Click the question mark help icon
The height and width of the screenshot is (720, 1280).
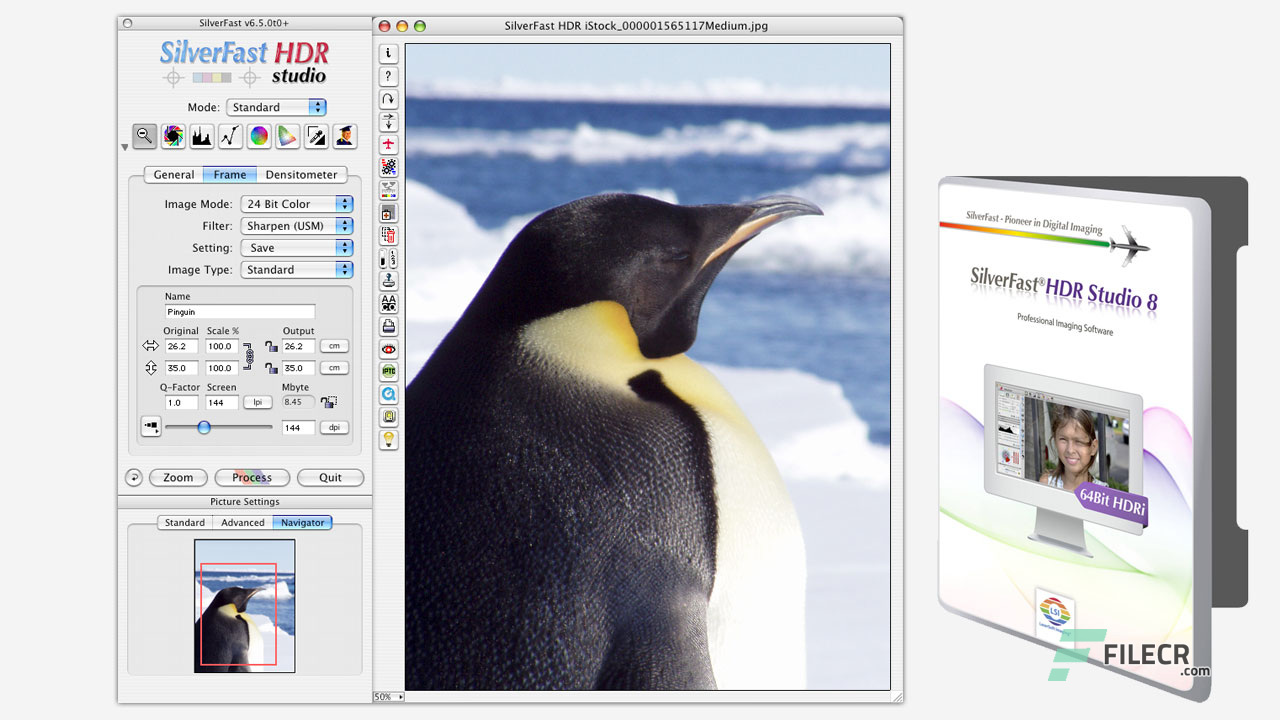(389, 77)
